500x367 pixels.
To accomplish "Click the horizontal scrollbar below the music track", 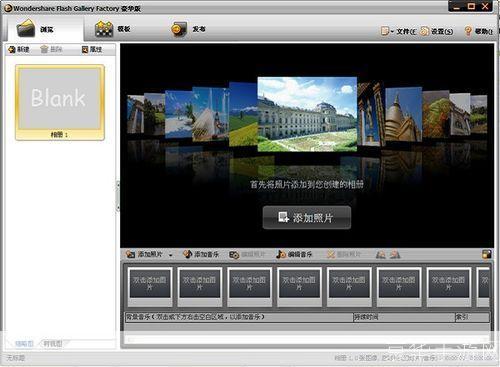I will (x=307, y=339).
